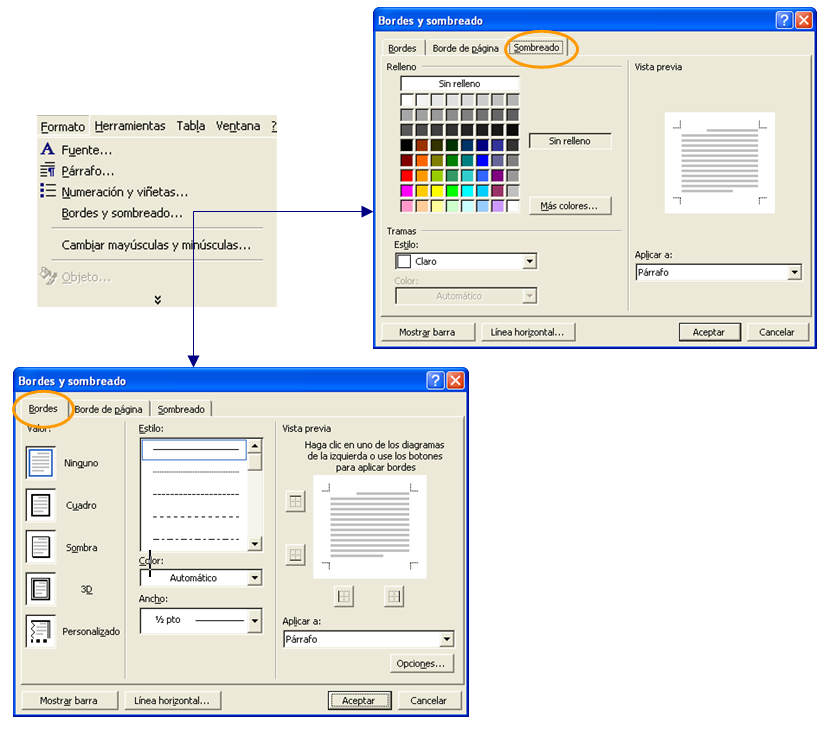The image size is (828, 736).
Task: Toggle the top border button beside preview
Action: [295, 502]
